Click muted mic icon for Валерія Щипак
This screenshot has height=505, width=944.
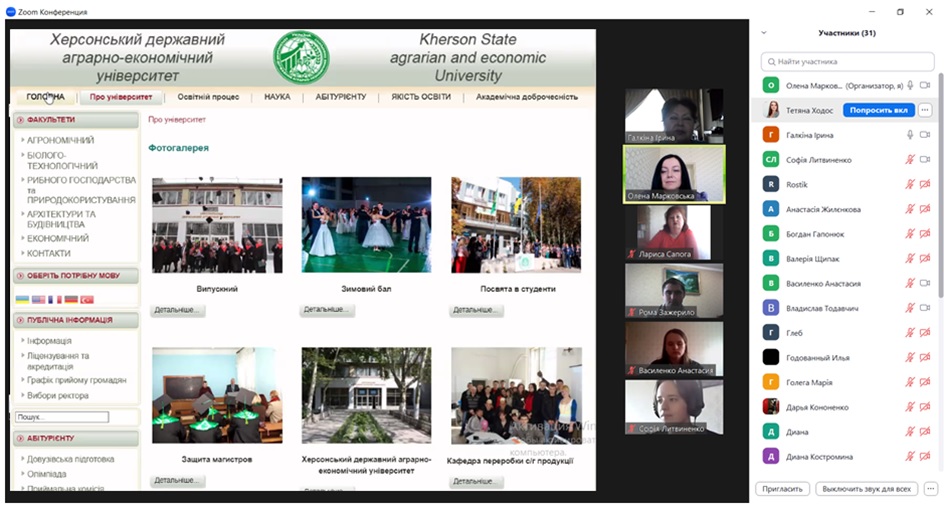point(910,258)
